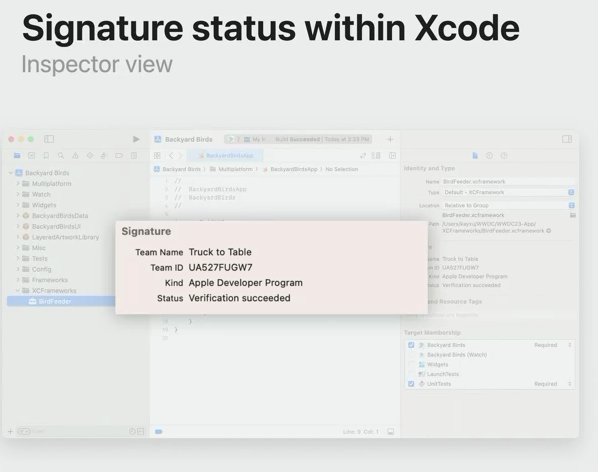The width and height of the screenshot is (598, 472).
Task: Click the navigator add plus button
Action: (x=10, y=432)
